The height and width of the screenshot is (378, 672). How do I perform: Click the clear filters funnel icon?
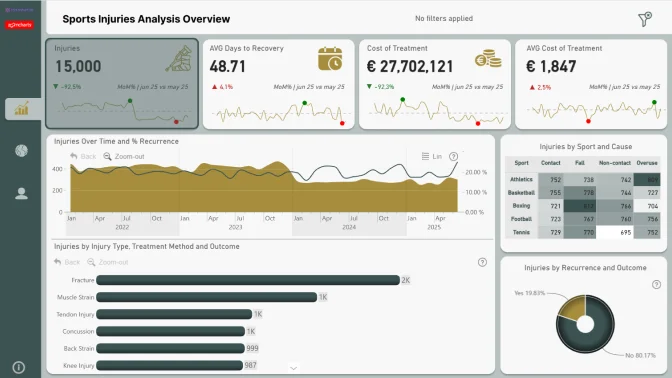point(645,19)
